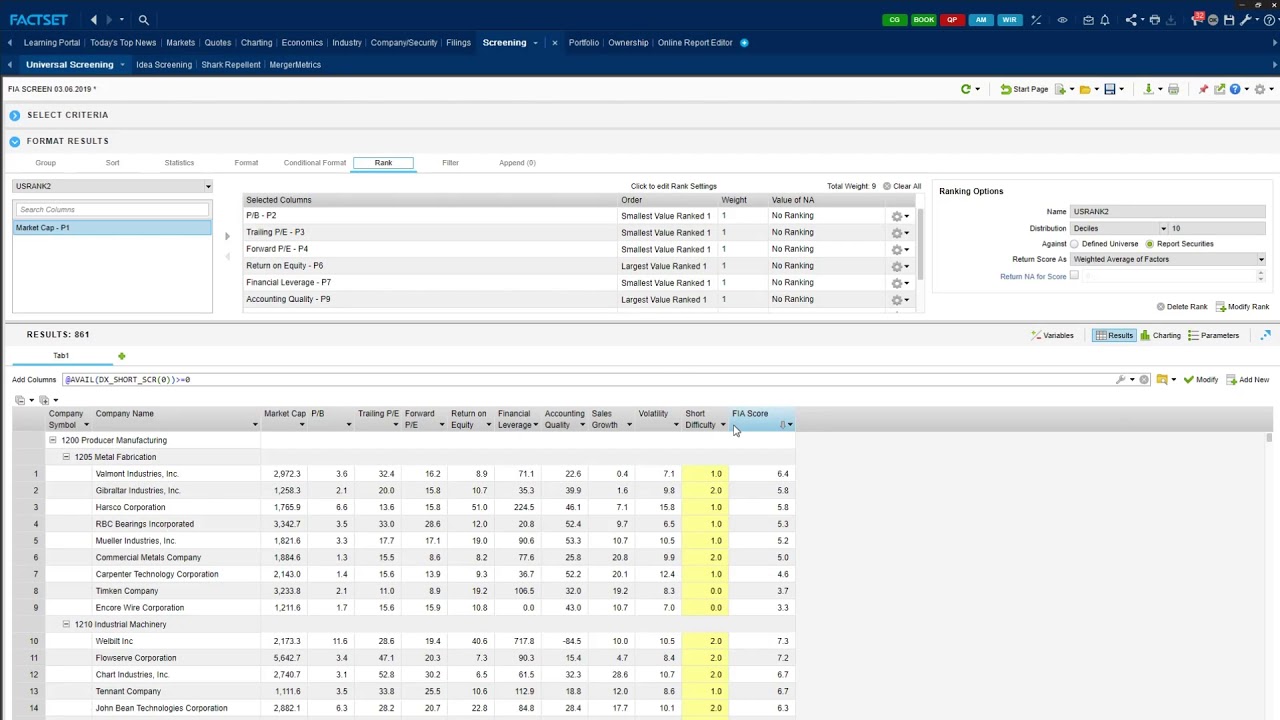The image size is (1280, 720).
Task: Open Market Cap column dropdown arrow
Action: 301,425
